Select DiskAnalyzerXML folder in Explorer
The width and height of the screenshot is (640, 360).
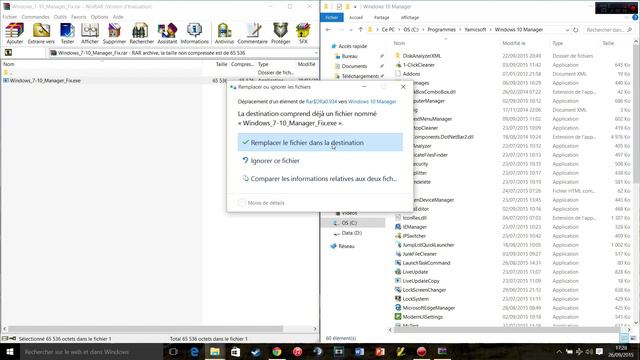(x=422, y=56)
